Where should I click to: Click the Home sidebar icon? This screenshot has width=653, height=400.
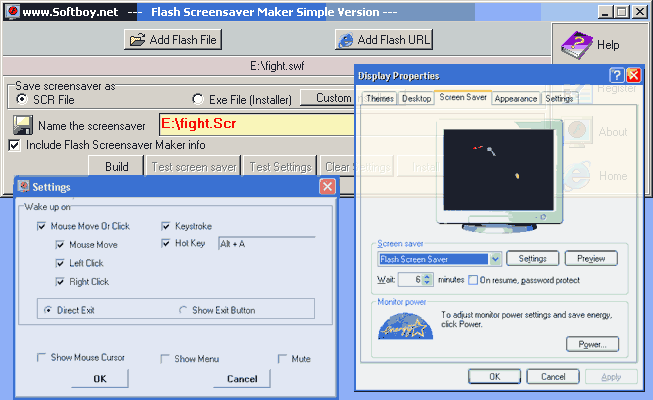click(x=576, y=175)
